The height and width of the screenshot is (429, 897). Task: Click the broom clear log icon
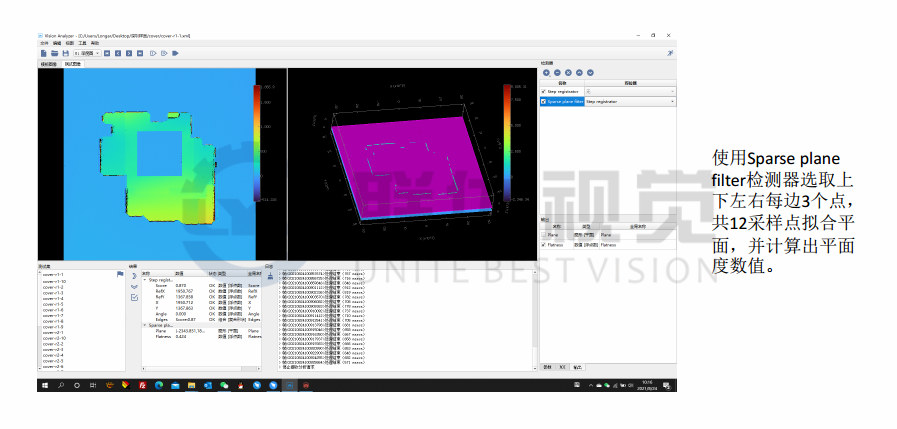(x=269, y=276)
